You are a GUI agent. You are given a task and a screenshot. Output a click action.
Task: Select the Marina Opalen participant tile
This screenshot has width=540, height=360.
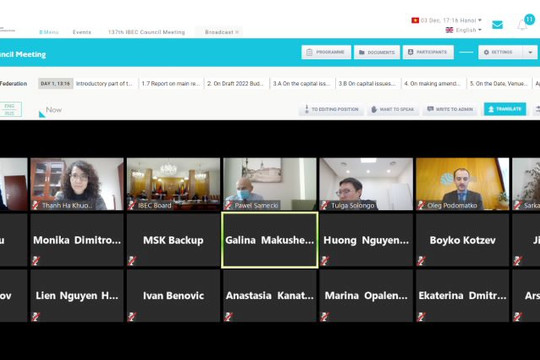[366, 296]
